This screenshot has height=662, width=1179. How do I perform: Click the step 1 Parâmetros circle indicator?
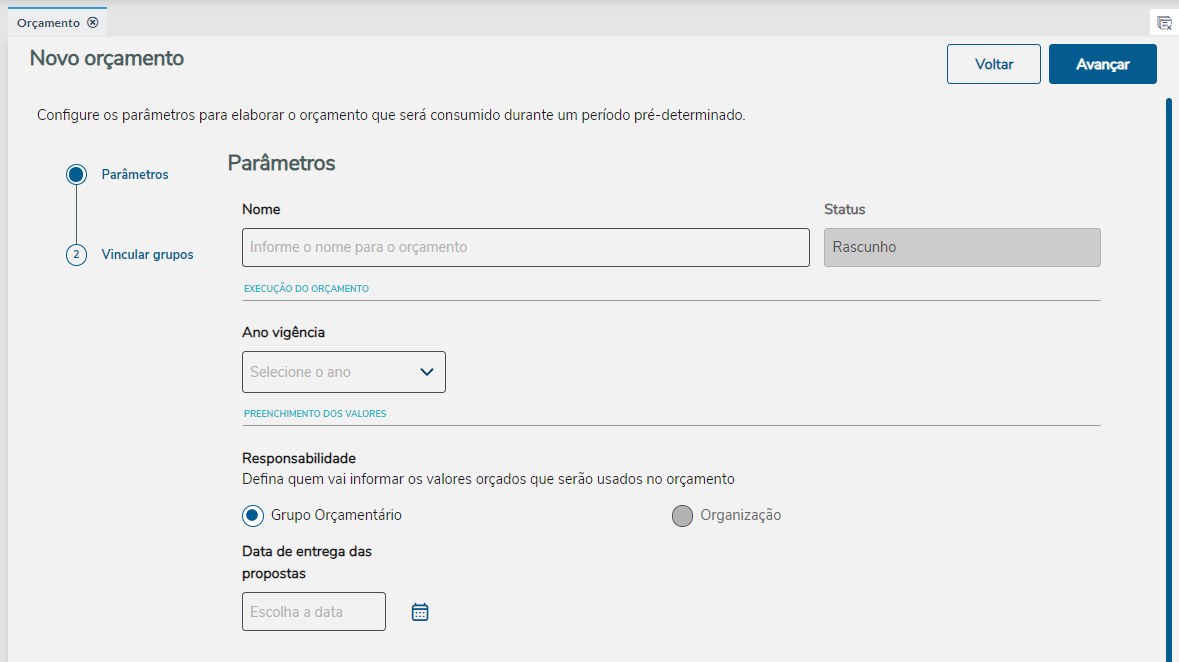(76, 175)
